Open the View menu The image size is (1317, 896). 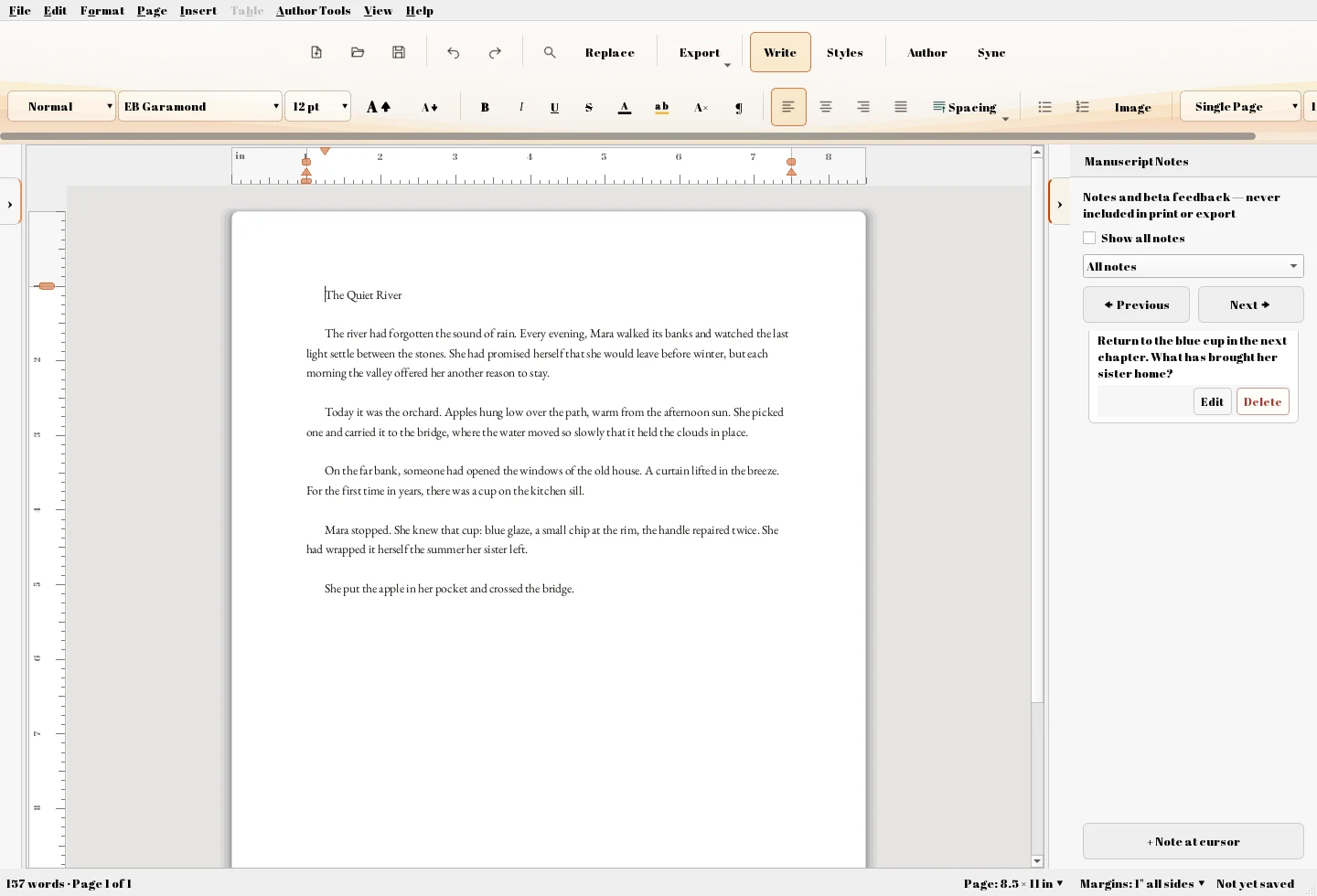378,11
